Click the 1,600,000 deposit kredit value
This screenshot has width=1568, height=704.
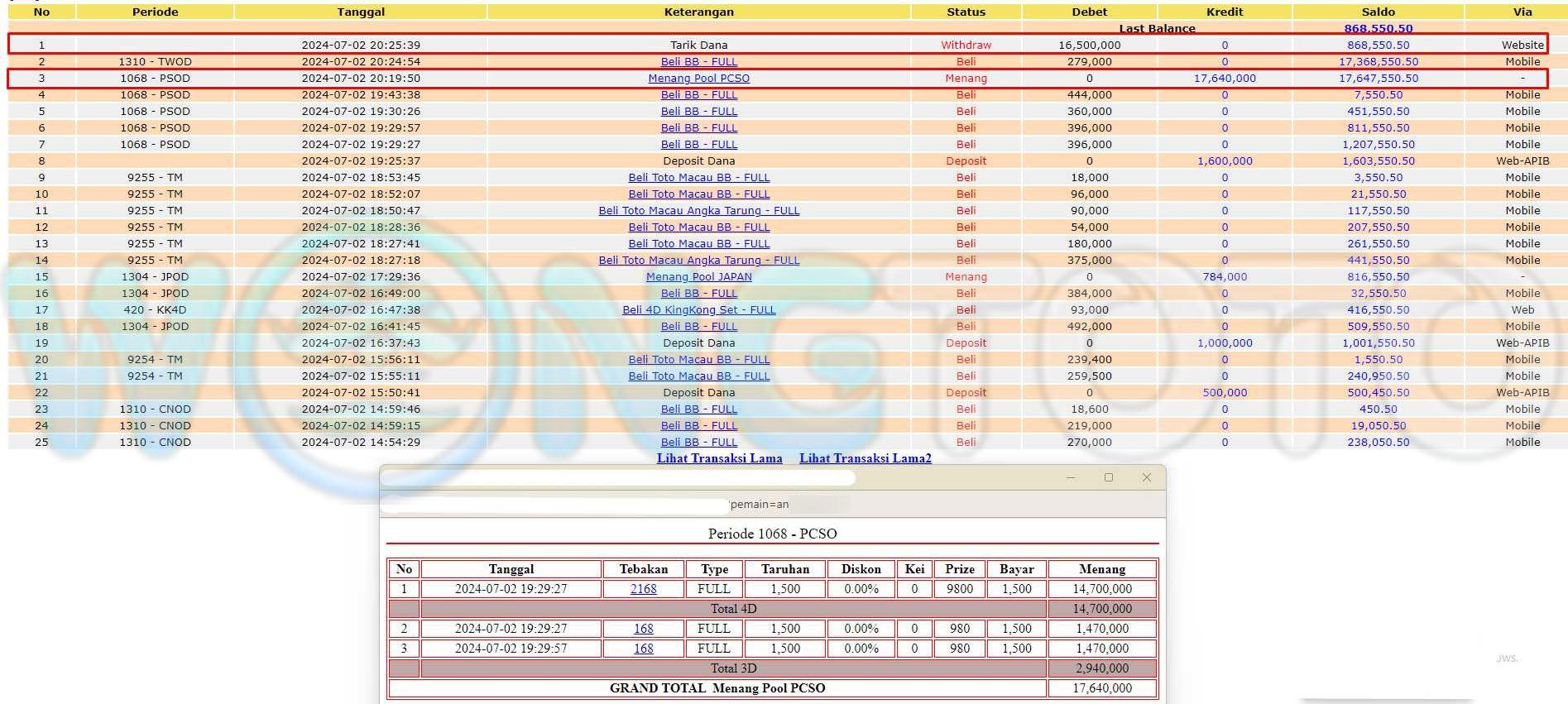[x=1224, y=161]
